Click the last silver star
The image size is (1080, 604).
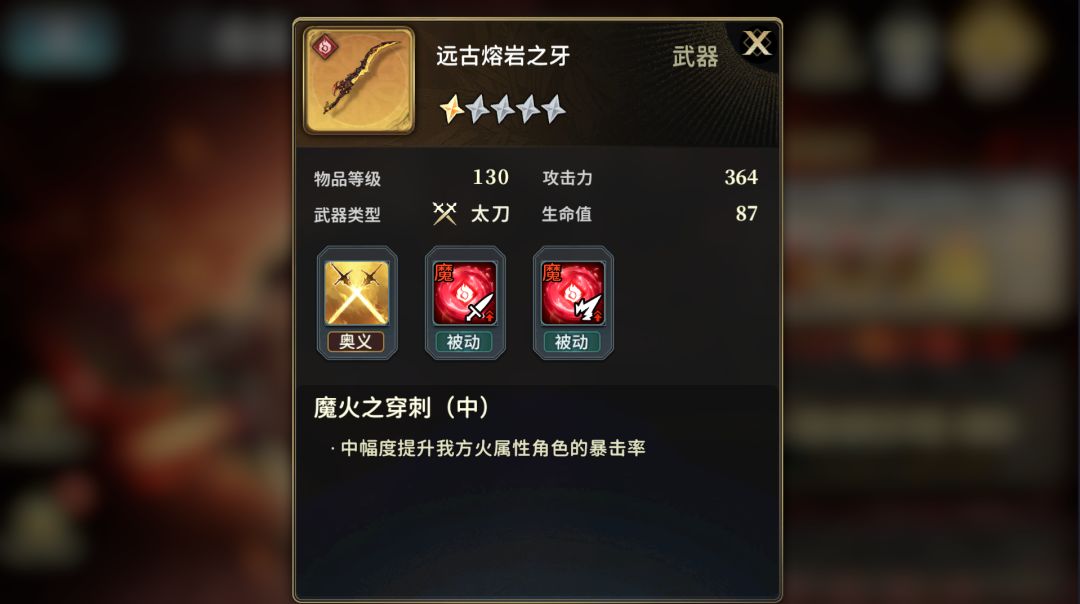click(x=553, y=109)
